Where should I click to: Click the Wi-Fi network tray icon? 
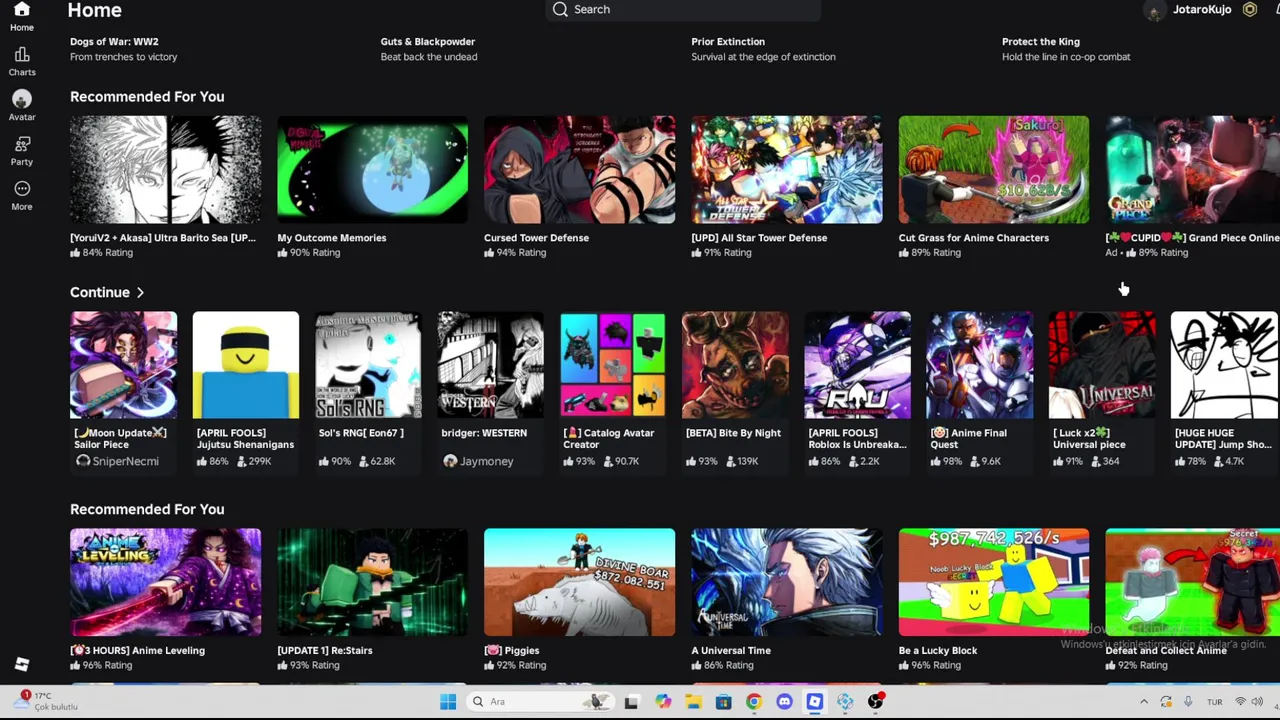pos(1241,702)
